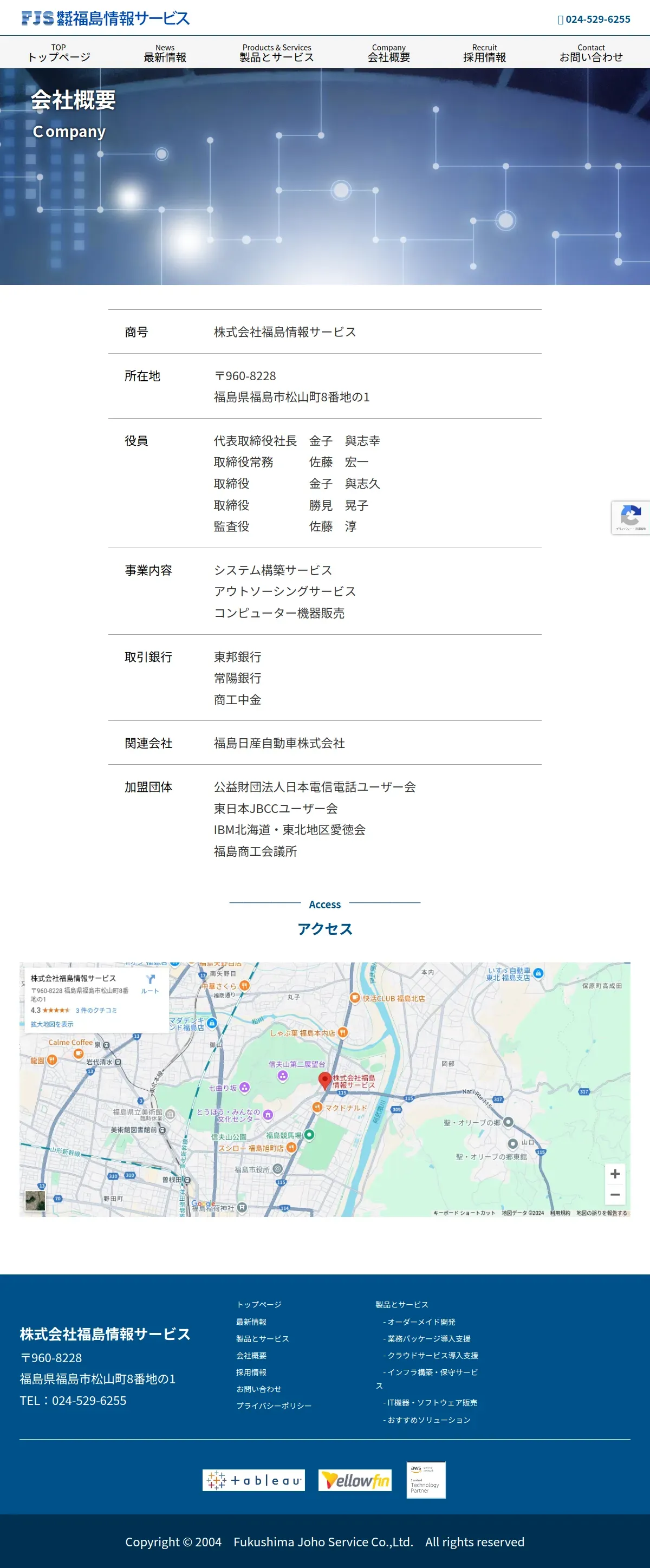Click the 七曲り坂 purple map marker
This screenshot has width=650, height=1568.
pyautogui.click(x=244, y=1087)
